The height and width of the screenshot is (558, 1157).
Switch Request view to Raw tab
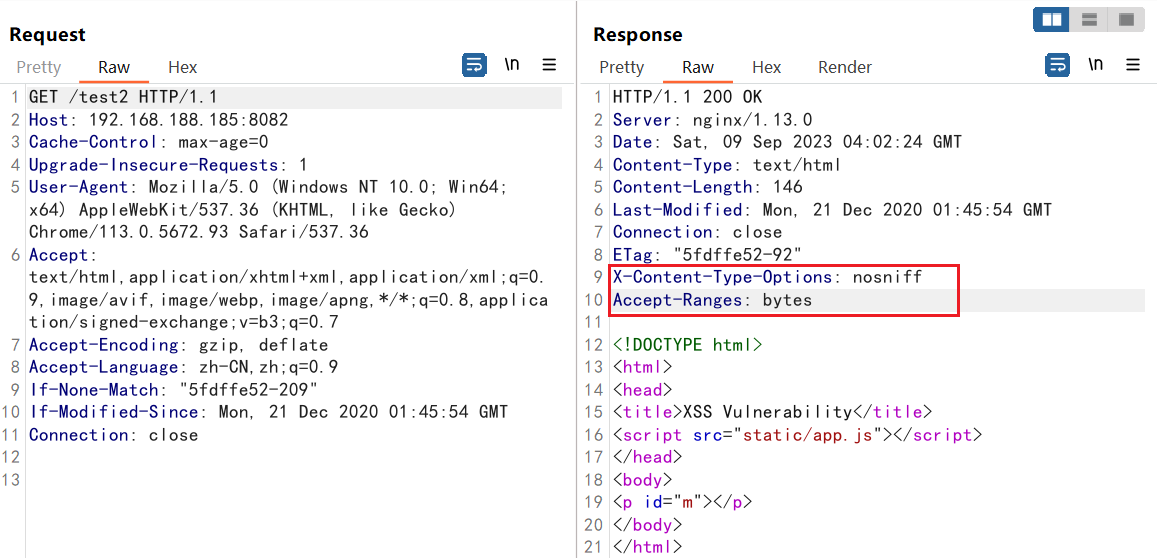pos(114,67)
